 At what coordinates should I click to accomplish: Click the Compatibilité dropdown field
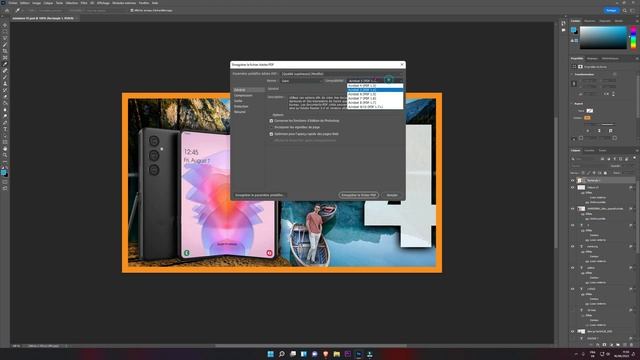[375, 81]
